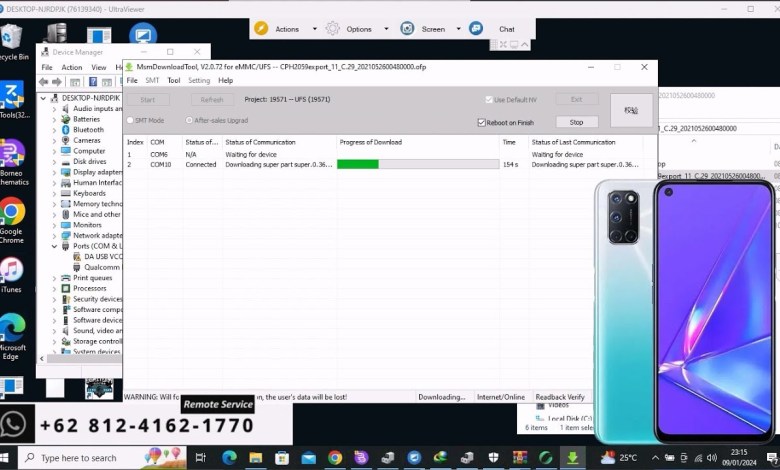Toggle Use Default NV checkbox
Image resolution: width=780 pixels, height=470 pixels.
pyautogui.click(x=488, y=99)
